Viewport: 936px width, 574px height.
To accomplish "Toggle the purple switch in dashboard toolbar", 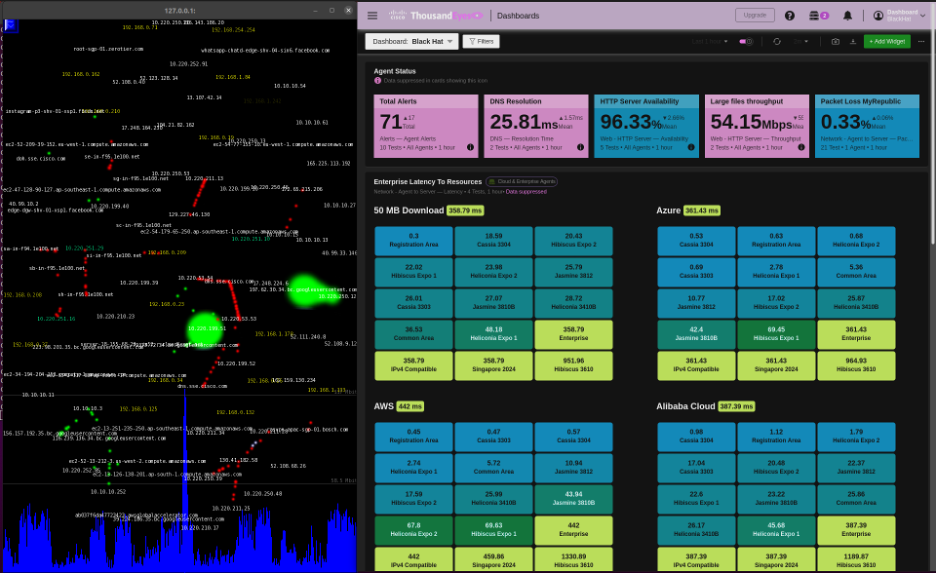I will (x=745, y=41).
